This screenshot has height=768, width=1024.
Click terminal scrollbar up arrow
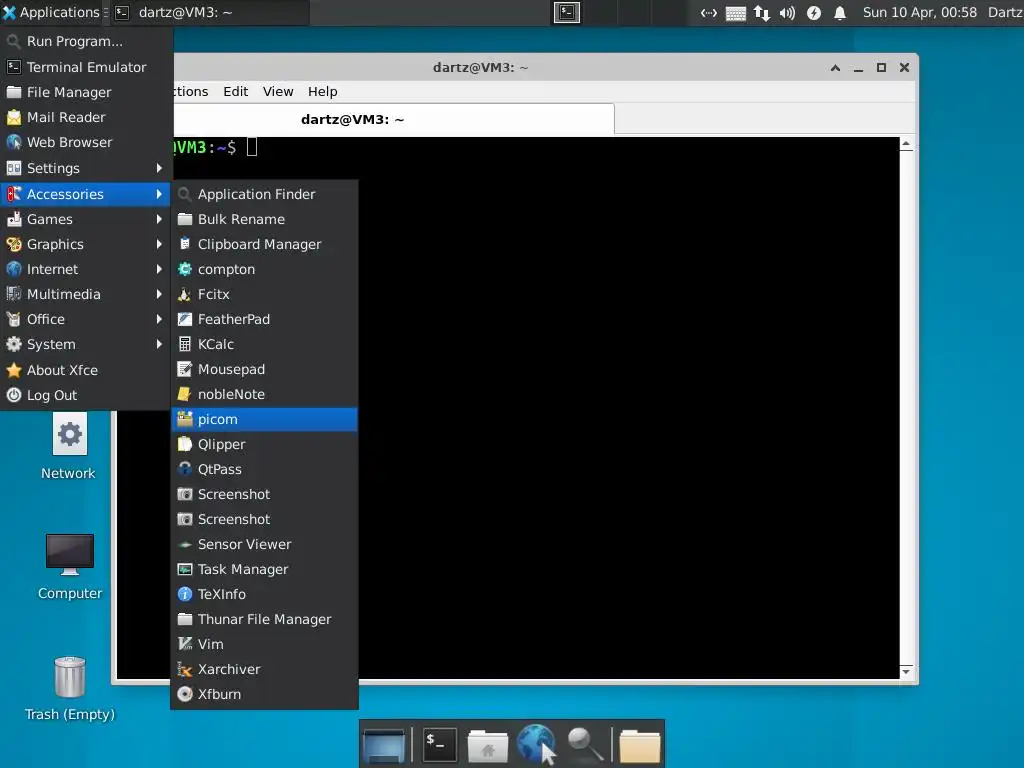[x=906, y=144]
